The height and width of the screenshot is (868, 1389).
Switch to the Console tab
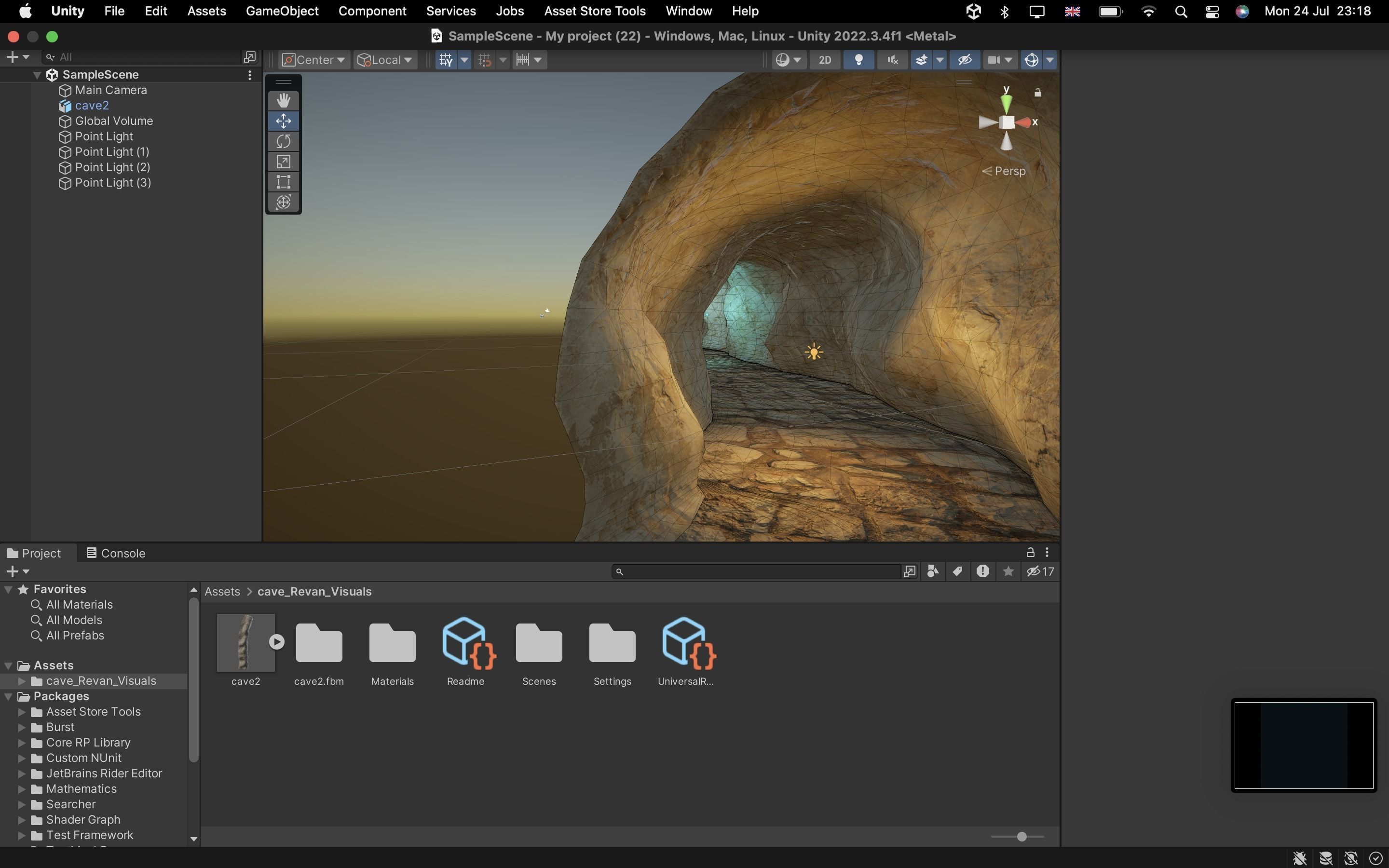(x=116, y=554)
